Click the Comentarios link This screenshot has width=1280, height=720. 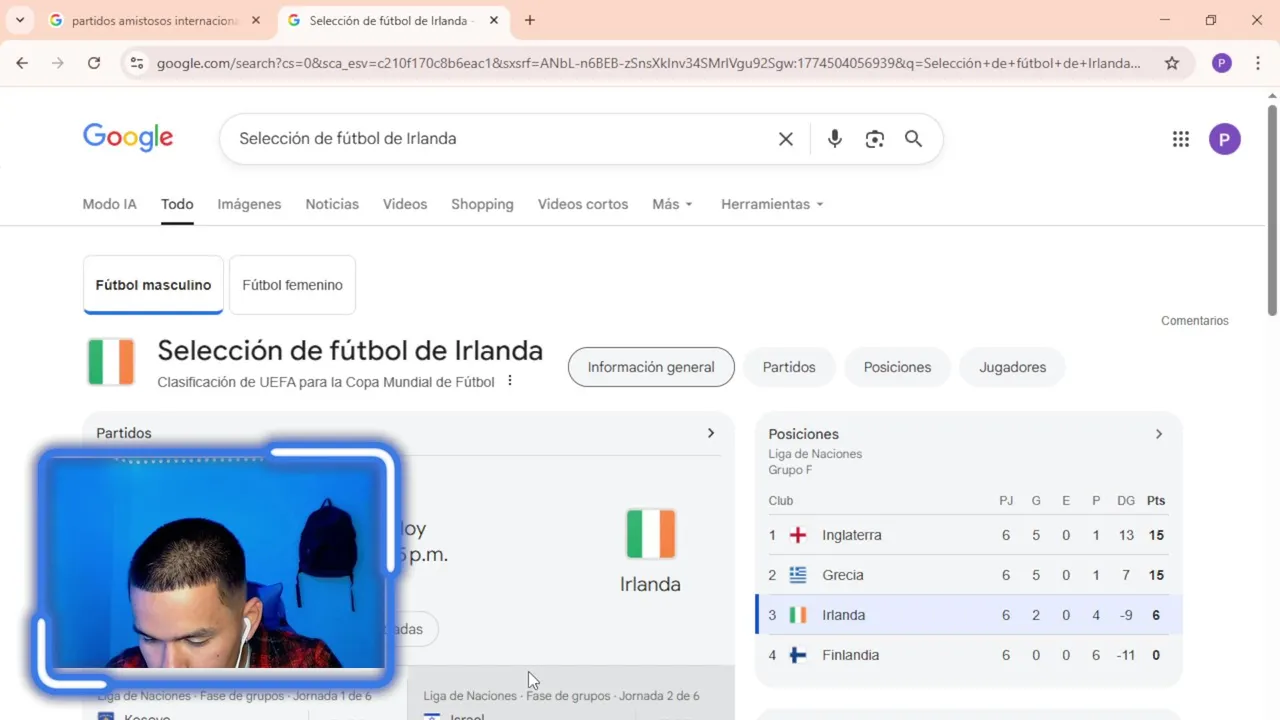click(x=1195, y=321)
